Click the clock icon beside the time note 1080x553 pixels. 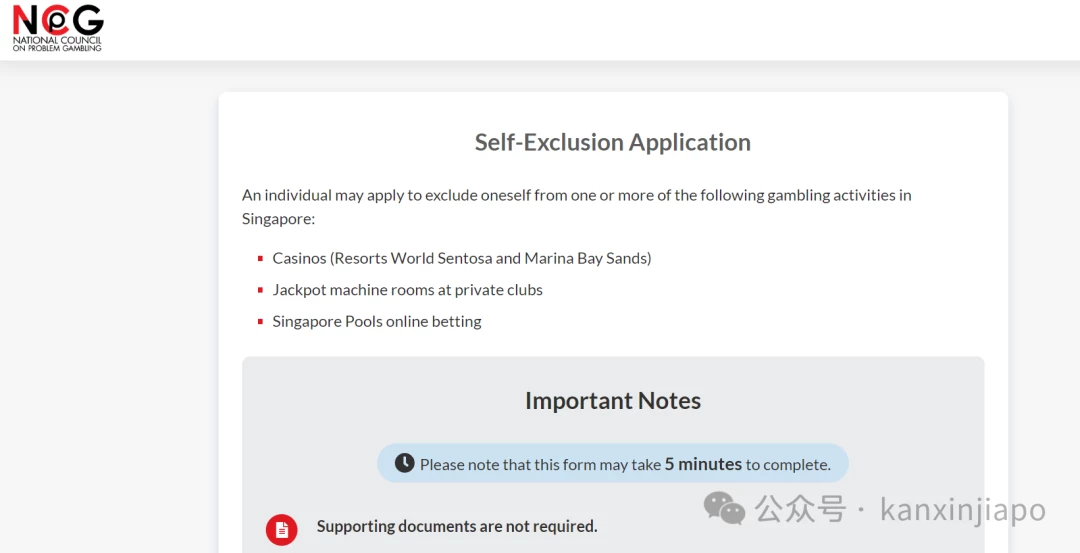click(404, 463)
